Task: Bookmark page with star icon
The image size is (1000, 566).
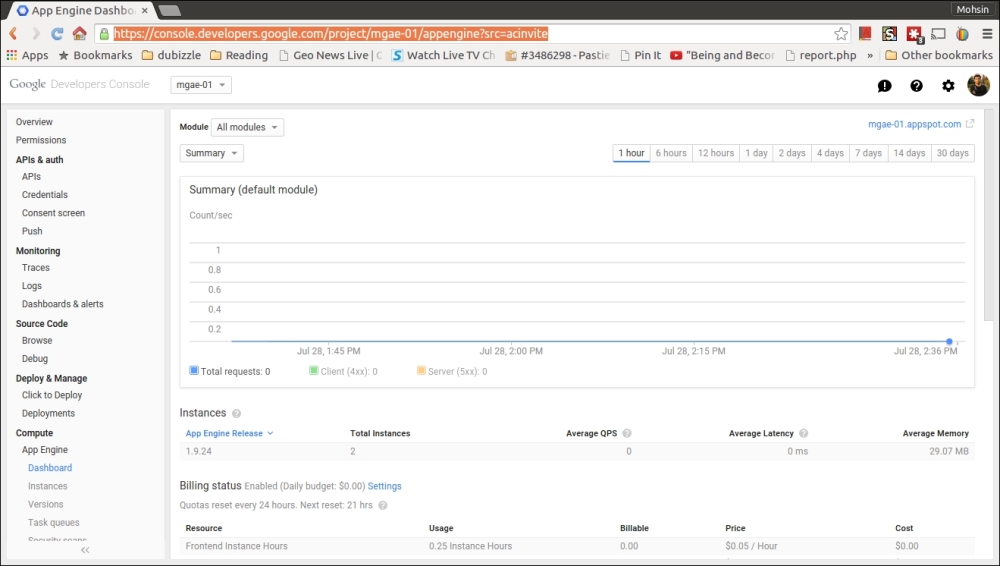Action: coord(841,34)
